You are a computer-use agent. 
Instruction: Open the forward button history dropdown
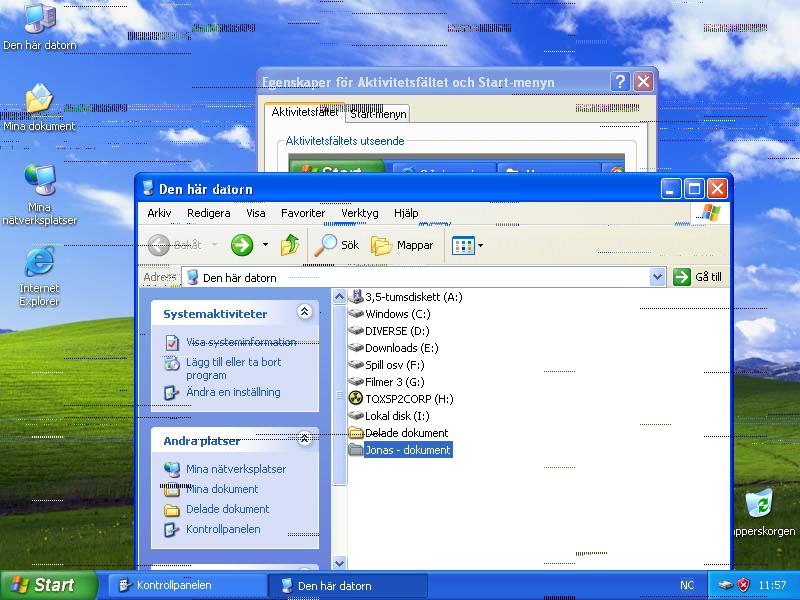[265, 245]
